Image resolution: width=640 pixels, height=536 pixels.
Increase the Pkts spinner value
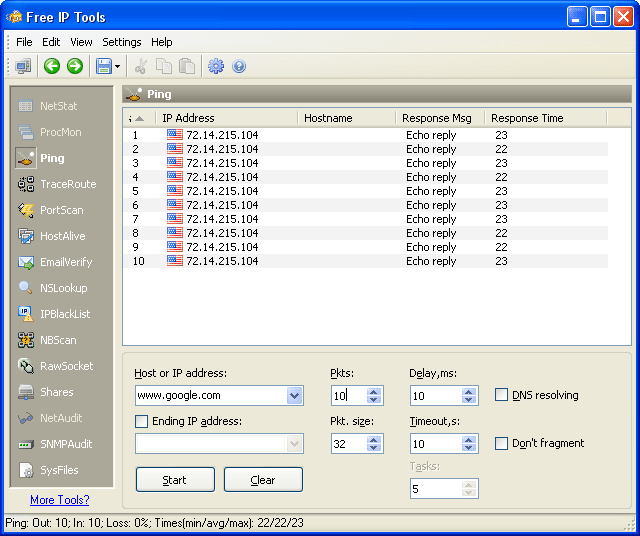(x=375, y=391)
